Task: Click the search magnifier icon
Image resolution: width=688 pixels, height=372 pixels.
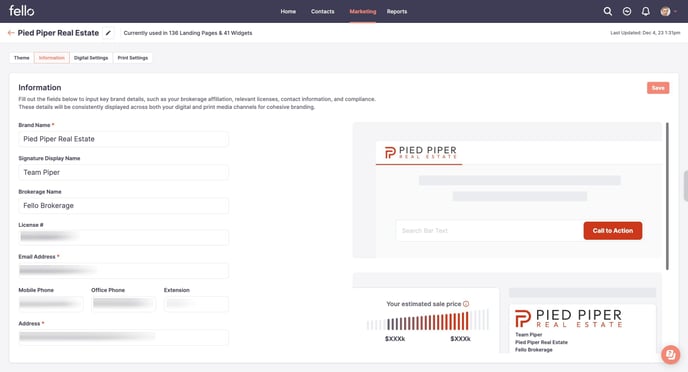Action: (x=607, y=11)
